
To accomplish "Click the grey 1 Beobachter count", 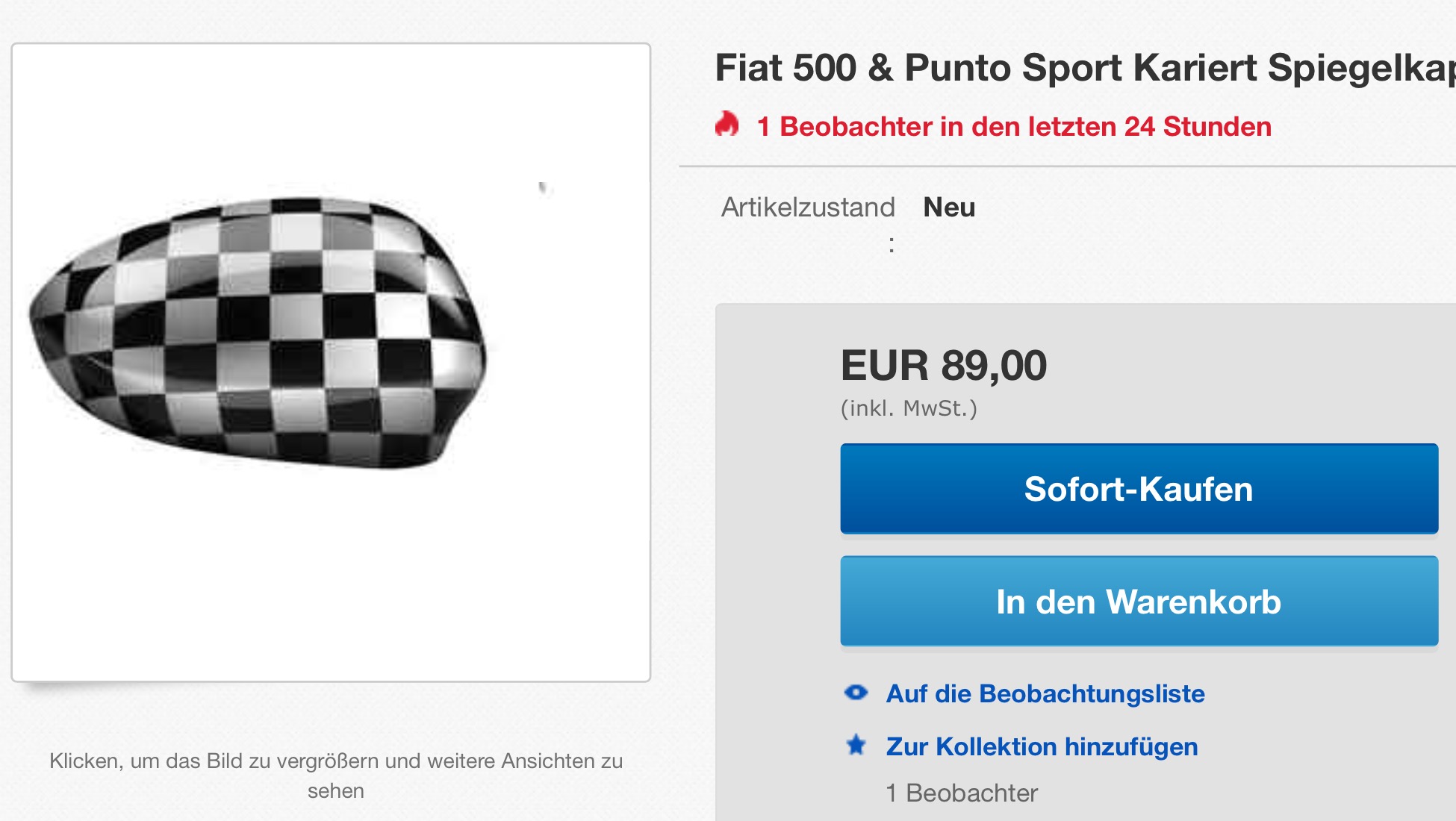I will (x=962, y=793).
